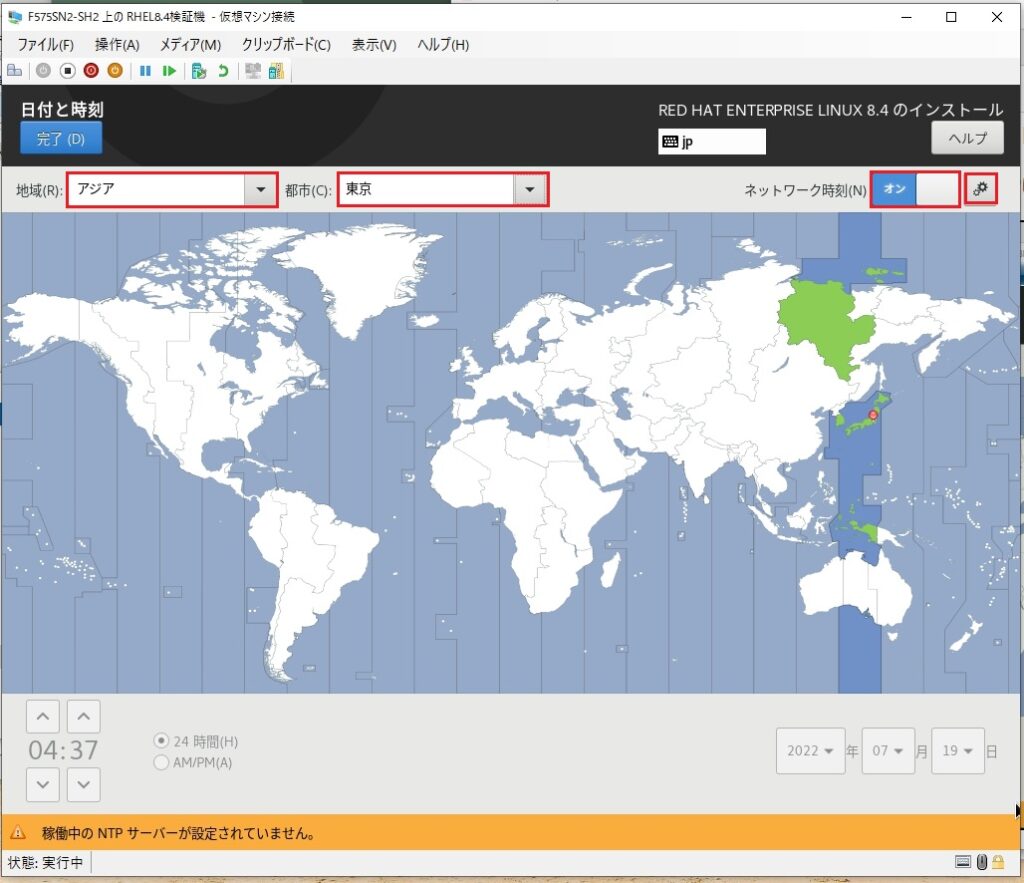Screen dimensions: 1024x883
Task: Open the month dropdown showing 07
Action: (x=888, y=751)
